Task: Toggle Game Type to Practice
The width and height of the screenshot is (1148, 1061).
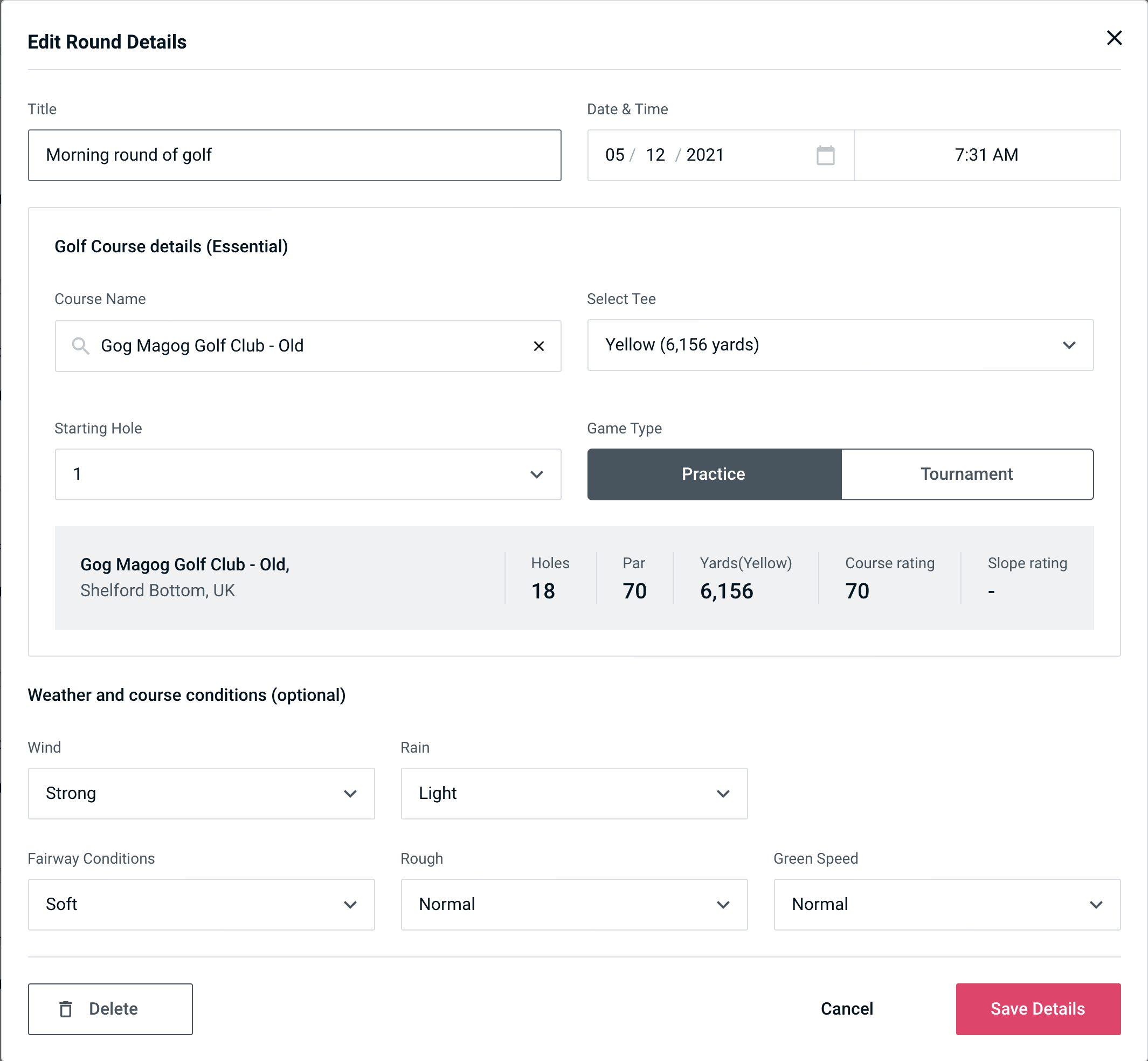Action: point(714,473)
